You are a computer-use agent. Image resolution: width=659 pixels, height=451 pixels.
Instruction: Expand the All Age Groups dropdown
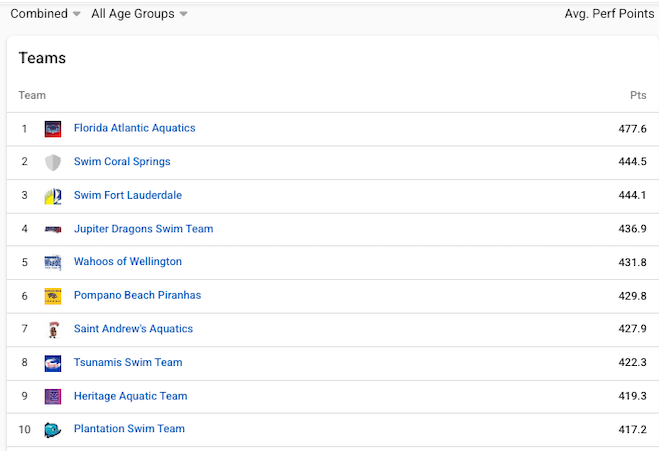(139, 14)
